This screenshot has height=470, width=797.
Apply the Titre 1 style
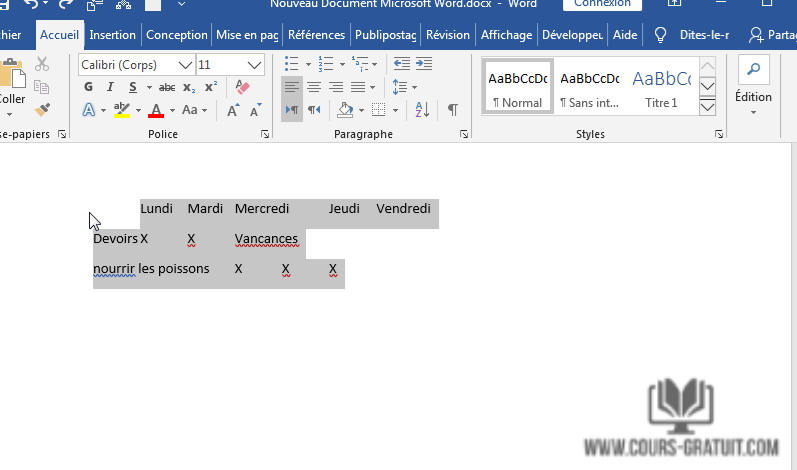point(660,88)
